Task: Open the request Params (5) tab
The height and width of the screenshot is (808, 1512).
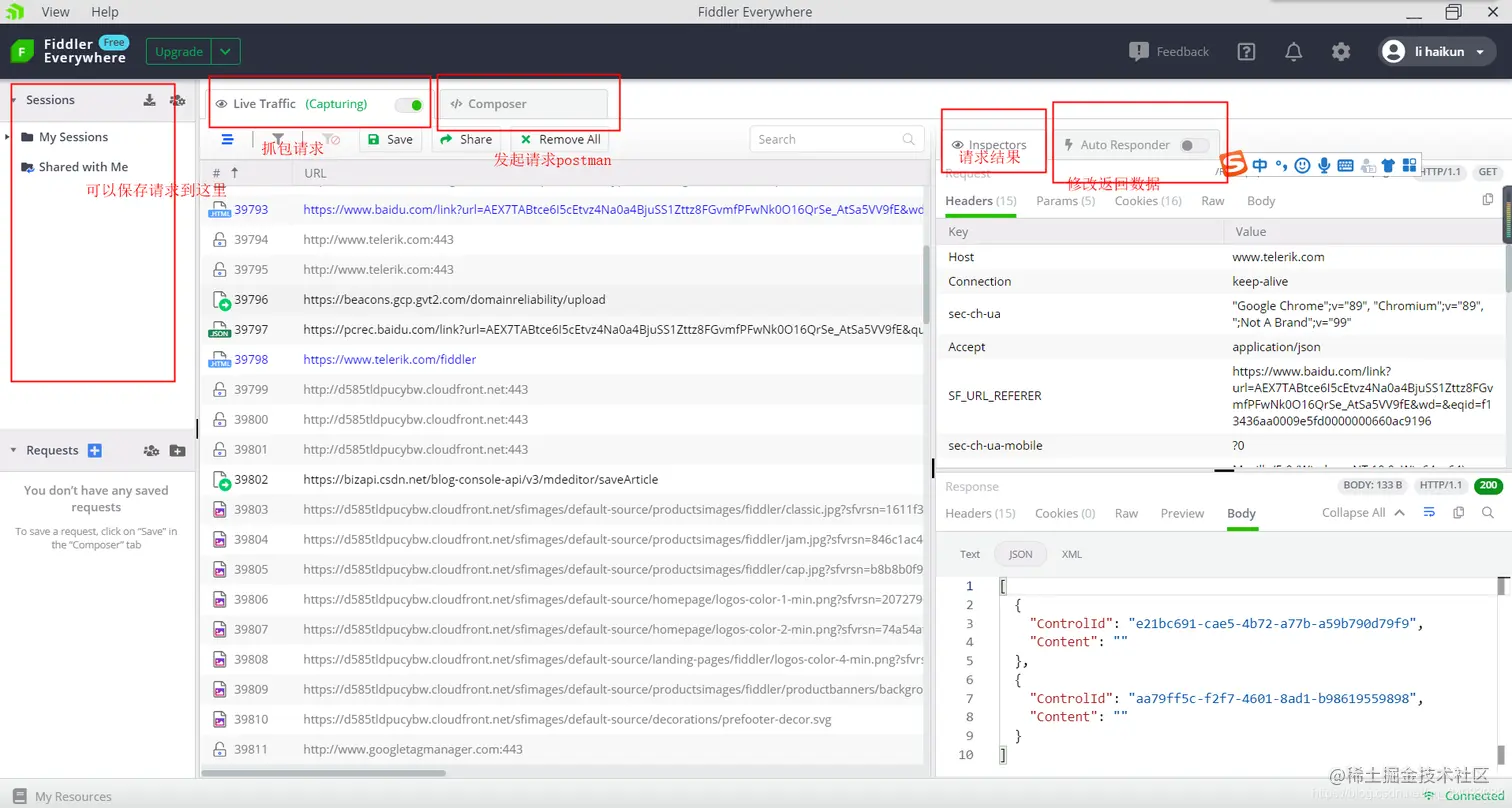Action: coord(1065,201)
